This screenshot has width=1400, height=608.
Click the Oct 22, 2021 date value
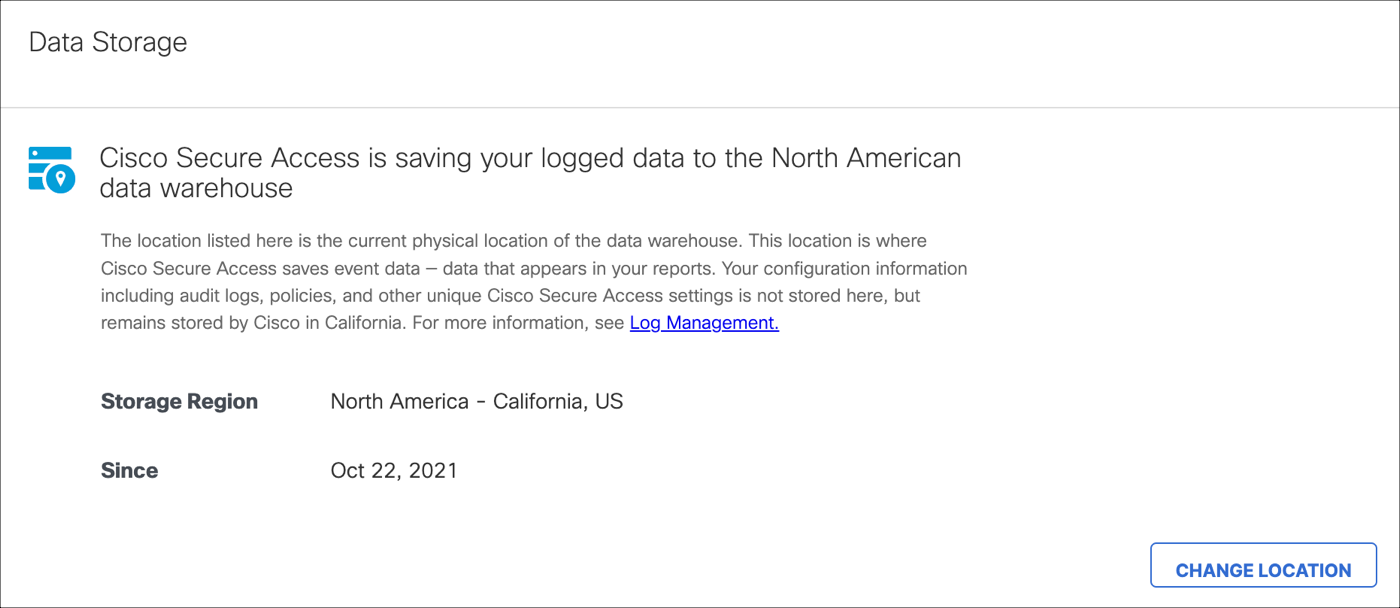coord(394,470)
